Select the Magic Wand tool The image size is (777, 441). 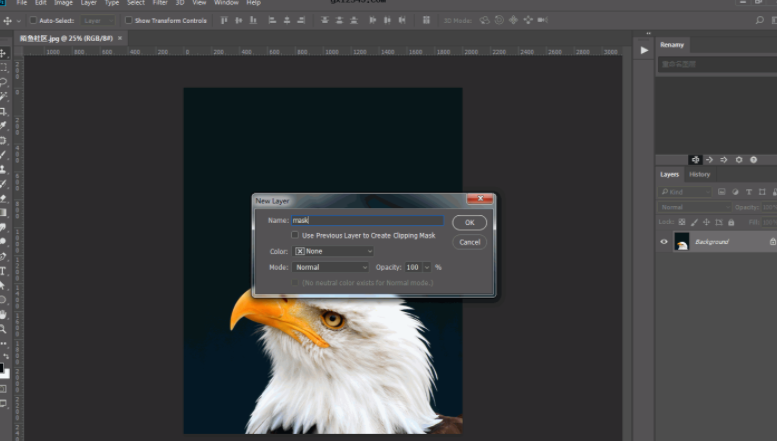[3, 96]
